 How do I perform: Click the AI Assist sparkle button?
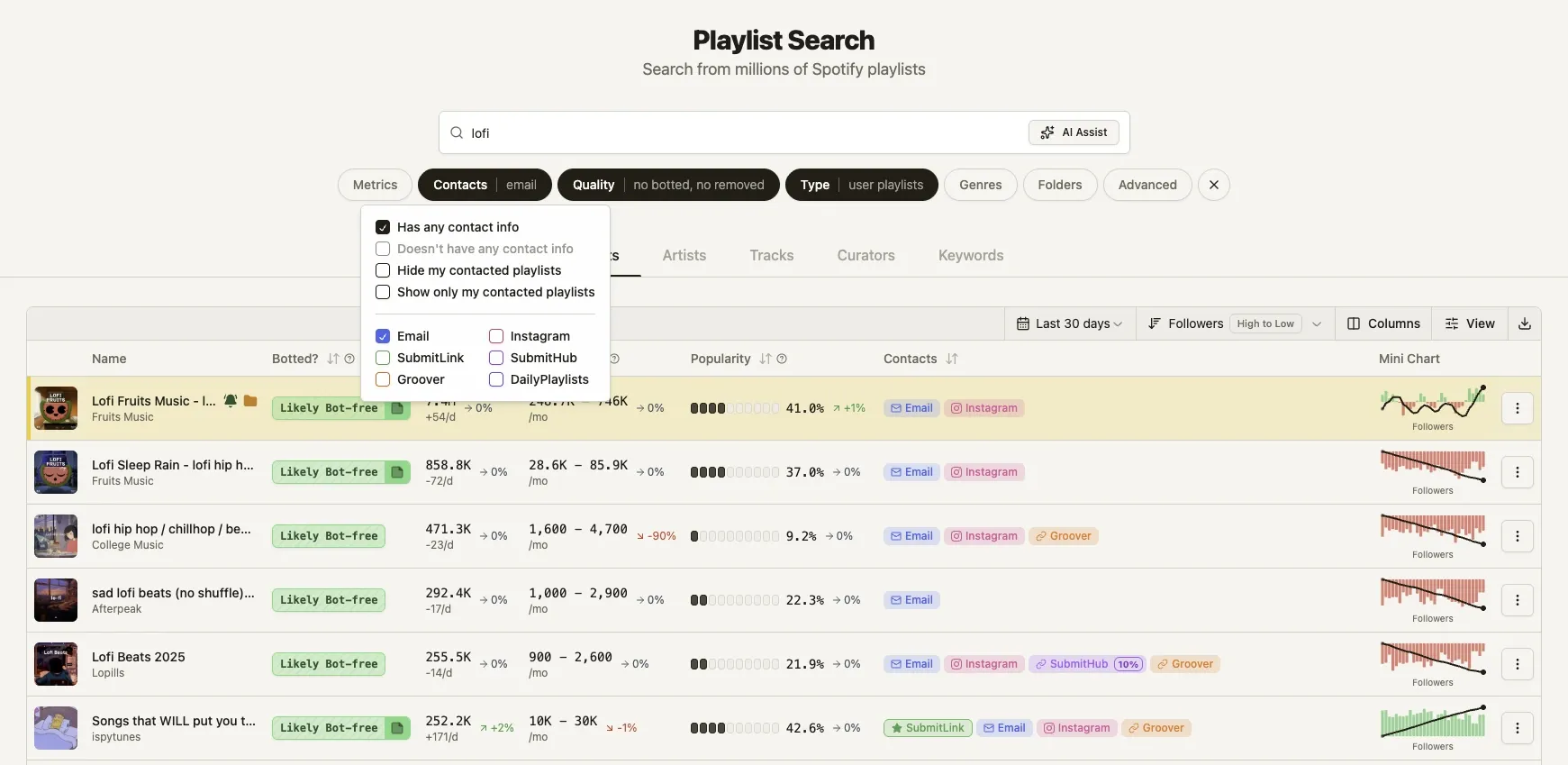tap(1074, 132)
